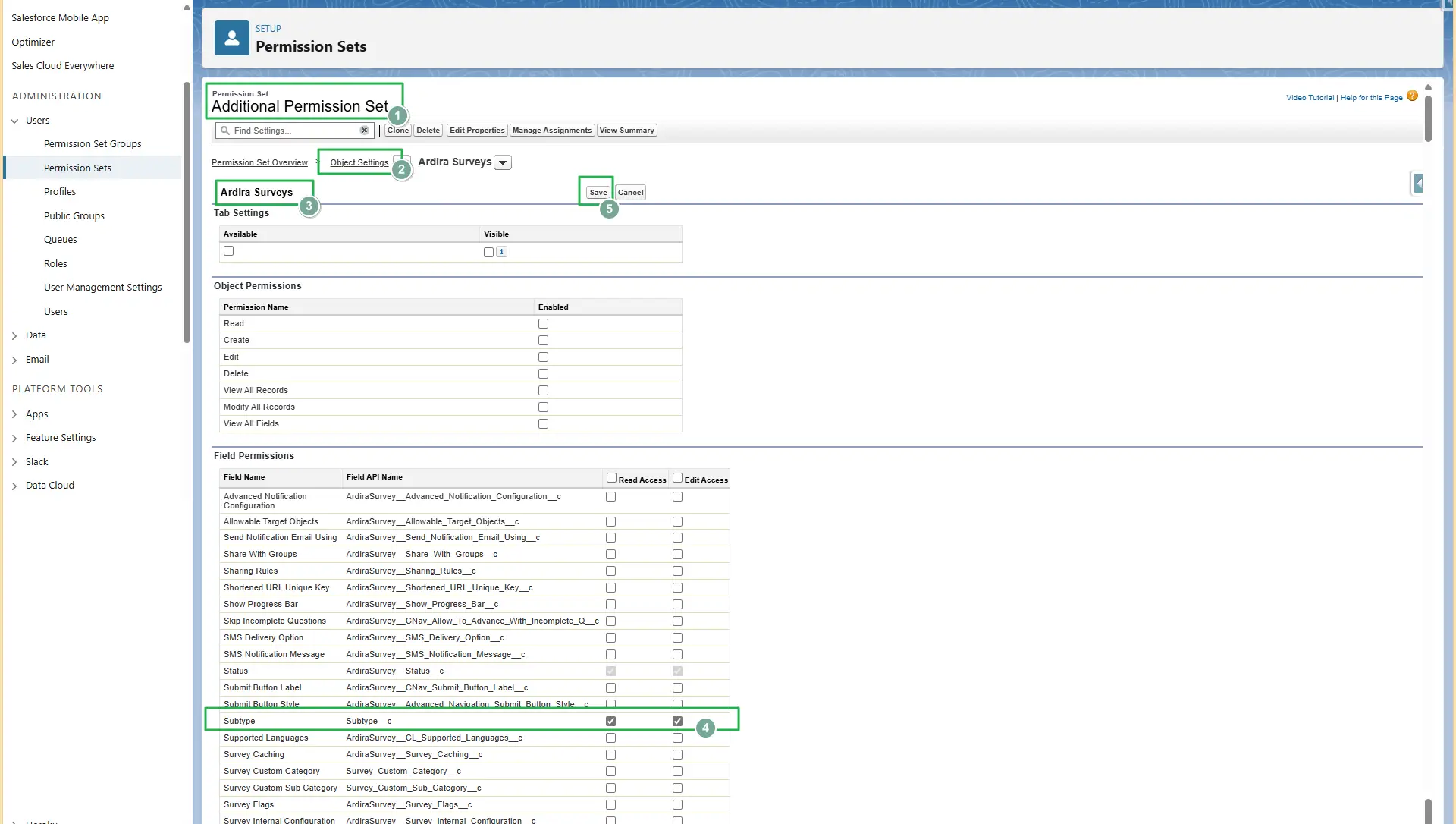Expand the Email section

[14, 360]
